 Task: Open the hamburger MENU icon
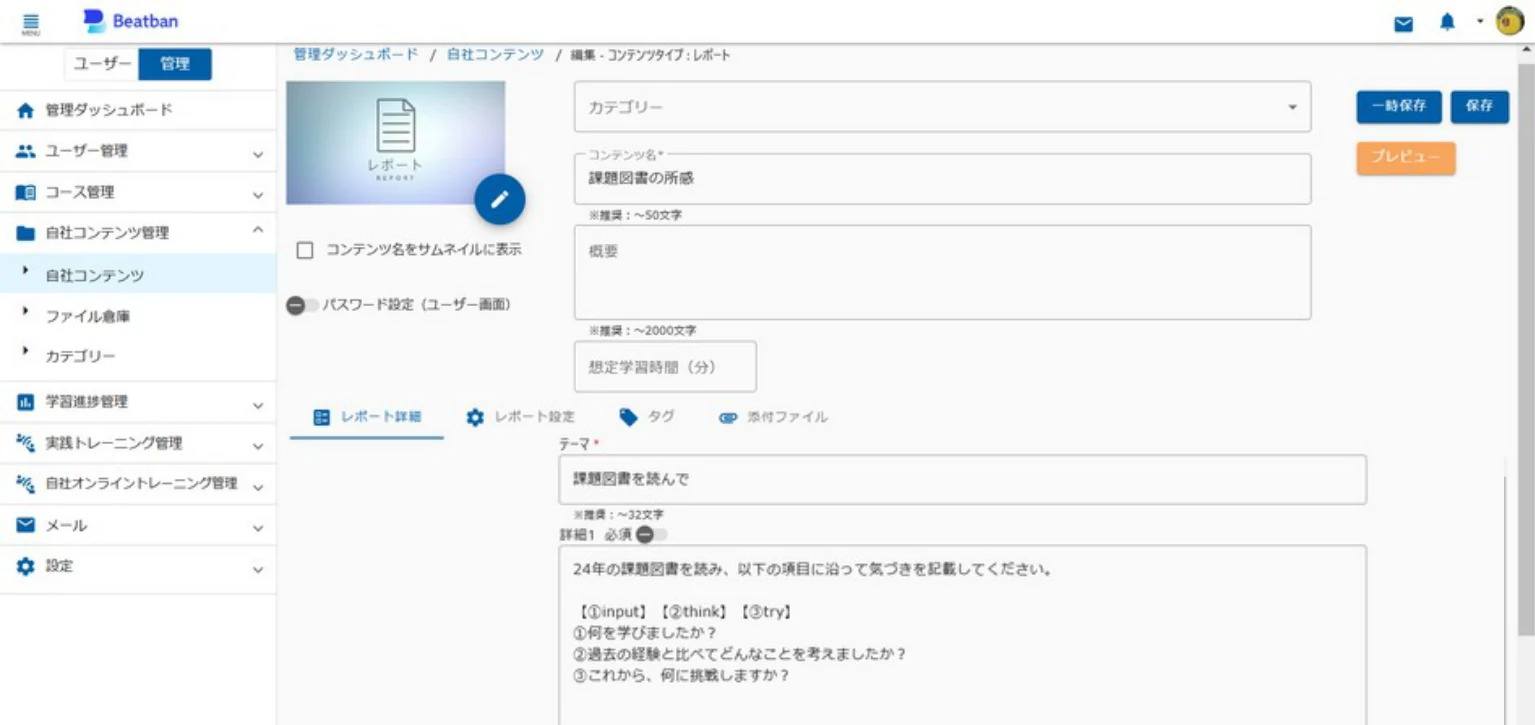click(30, 22)
